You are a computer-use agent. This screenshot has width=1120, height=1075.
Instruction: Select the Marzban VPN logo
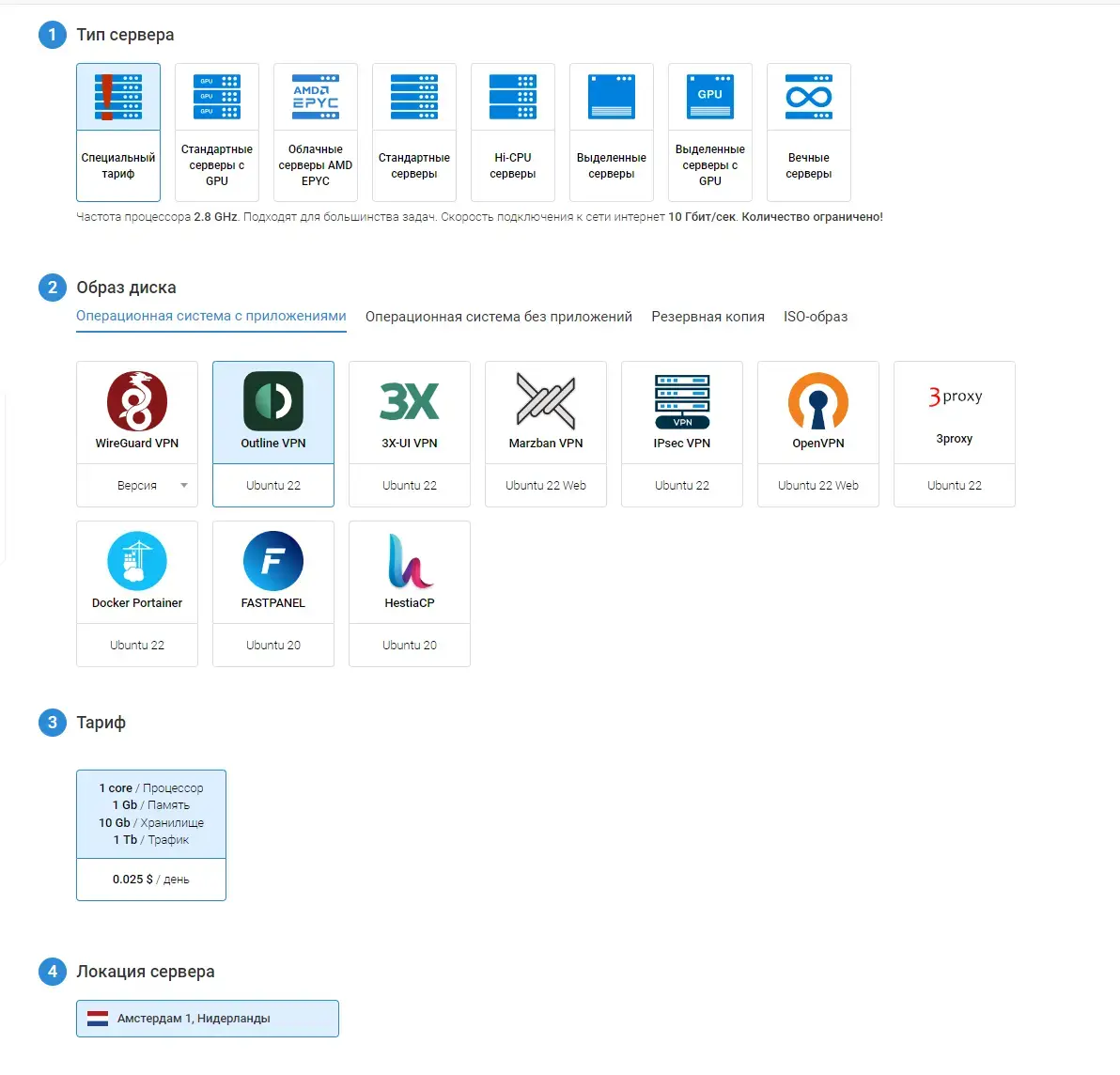[x=546, y=400]
